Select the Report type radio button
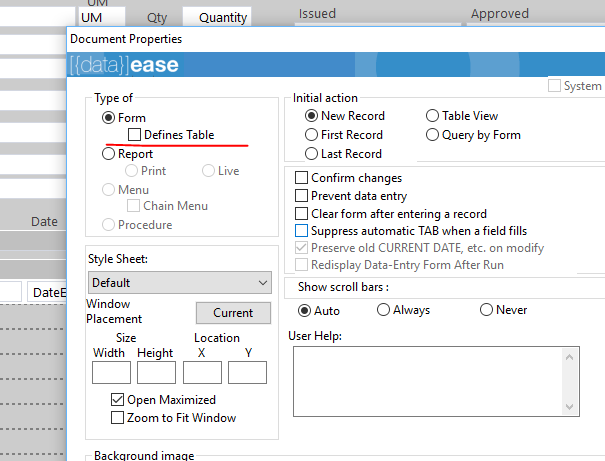 108,154
